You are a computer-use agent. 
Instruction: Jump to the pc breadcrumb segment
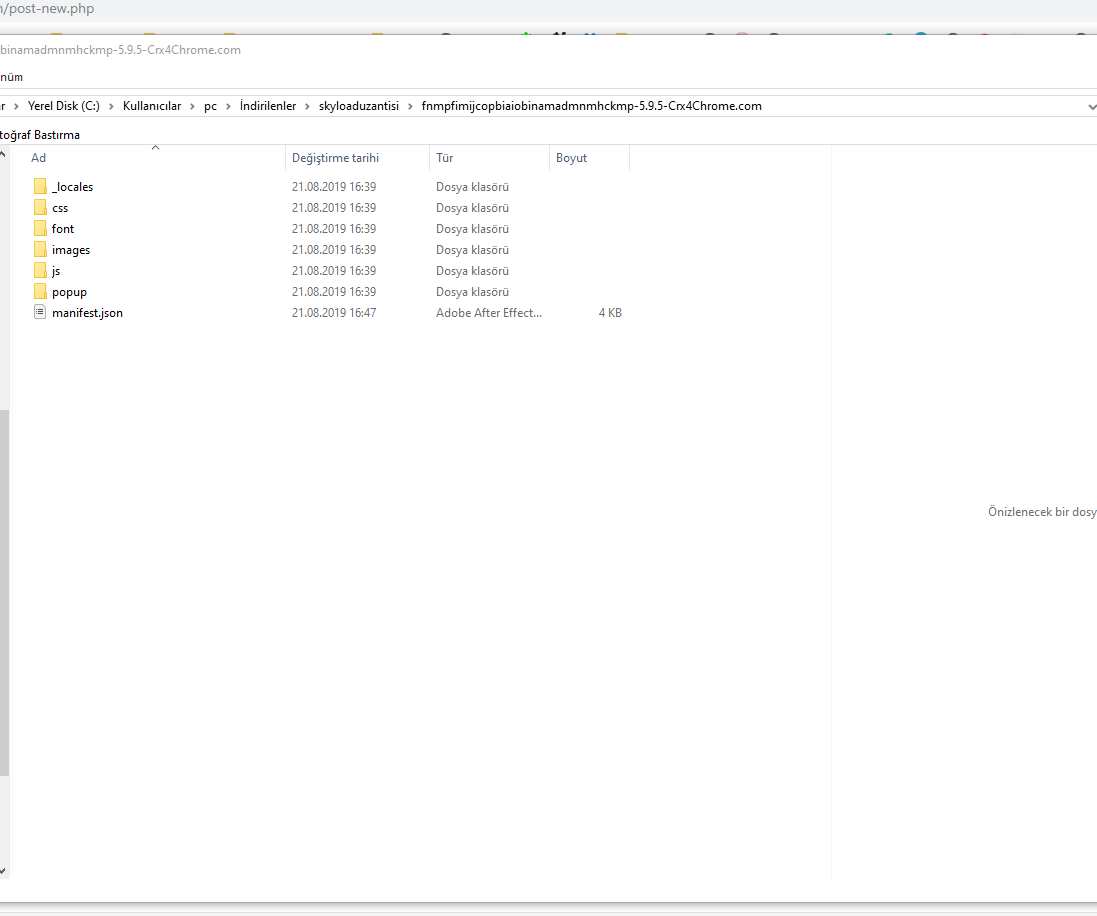click(x=210, y=106)
